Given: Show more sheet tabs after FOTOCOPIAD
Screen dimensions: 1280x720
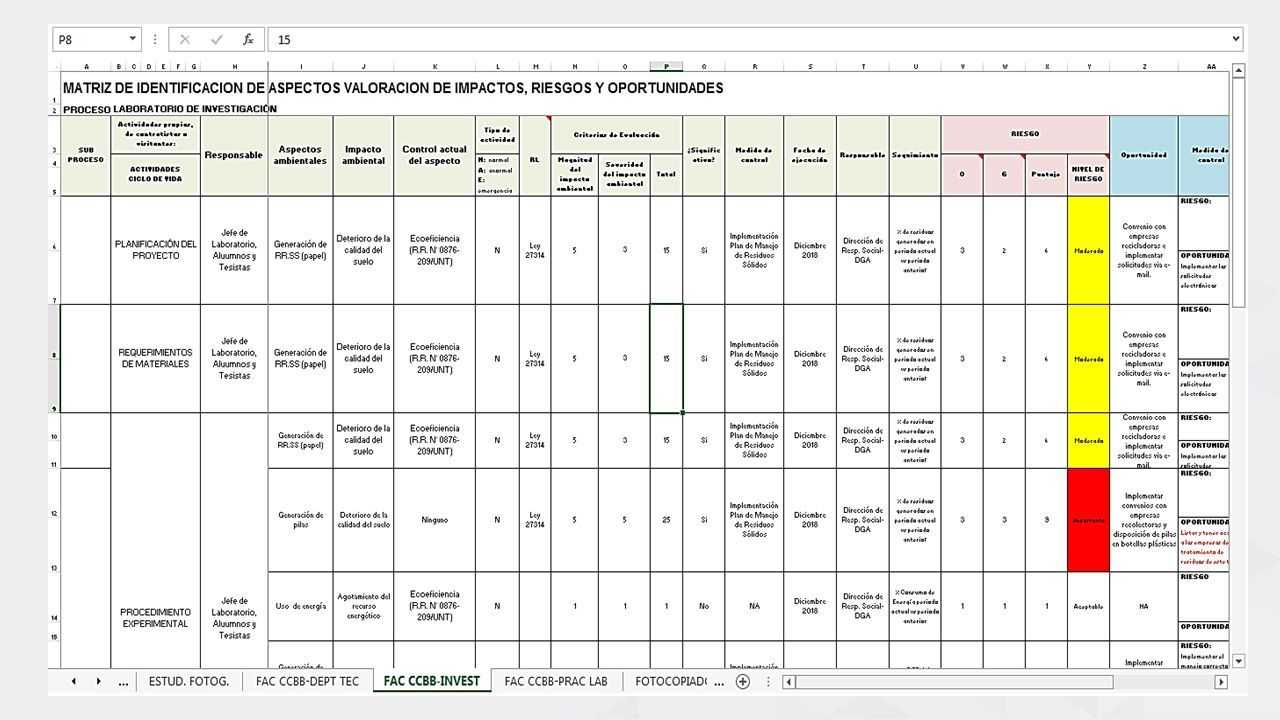Looking at the screenshot, I should tap(718, 682).
